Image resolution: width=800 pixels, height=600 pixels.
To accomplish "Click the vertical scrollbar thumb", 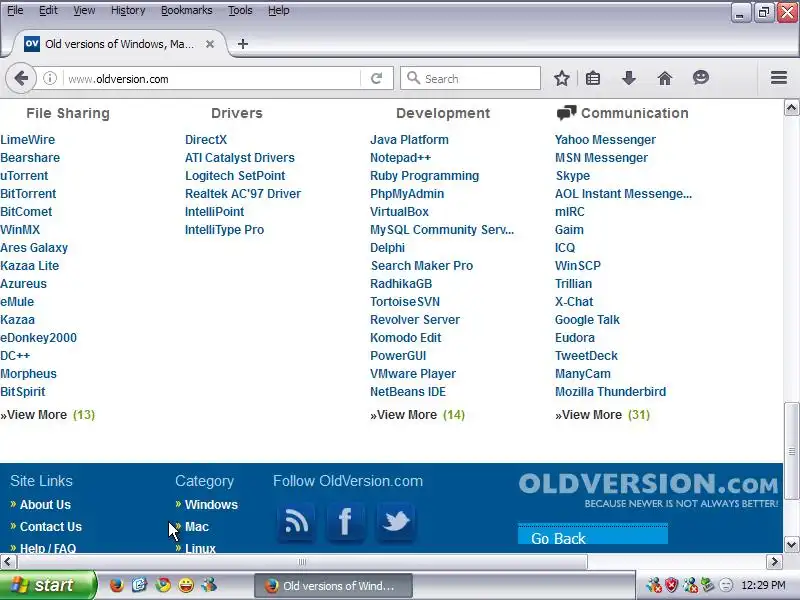I will (791, 451).
